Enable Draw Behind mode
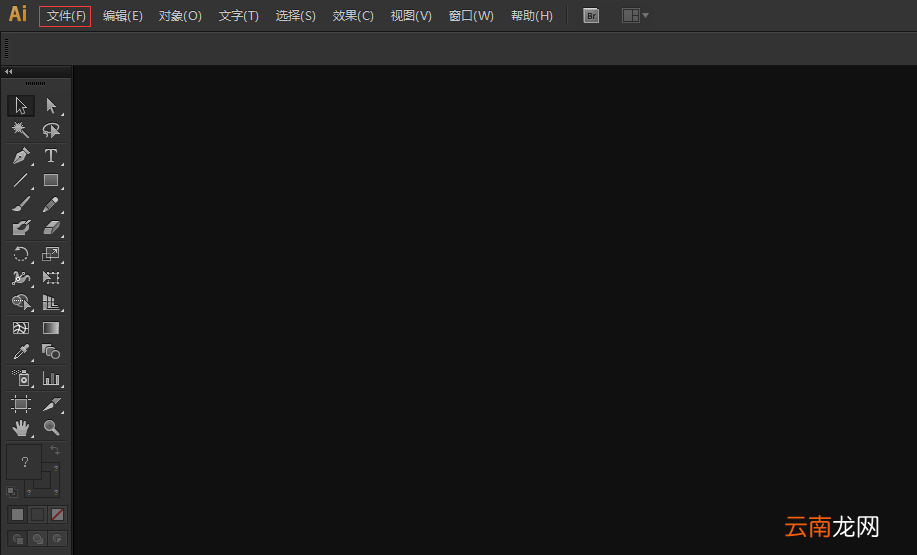Viewport: 917px width, 555px height. pos(37,539)
